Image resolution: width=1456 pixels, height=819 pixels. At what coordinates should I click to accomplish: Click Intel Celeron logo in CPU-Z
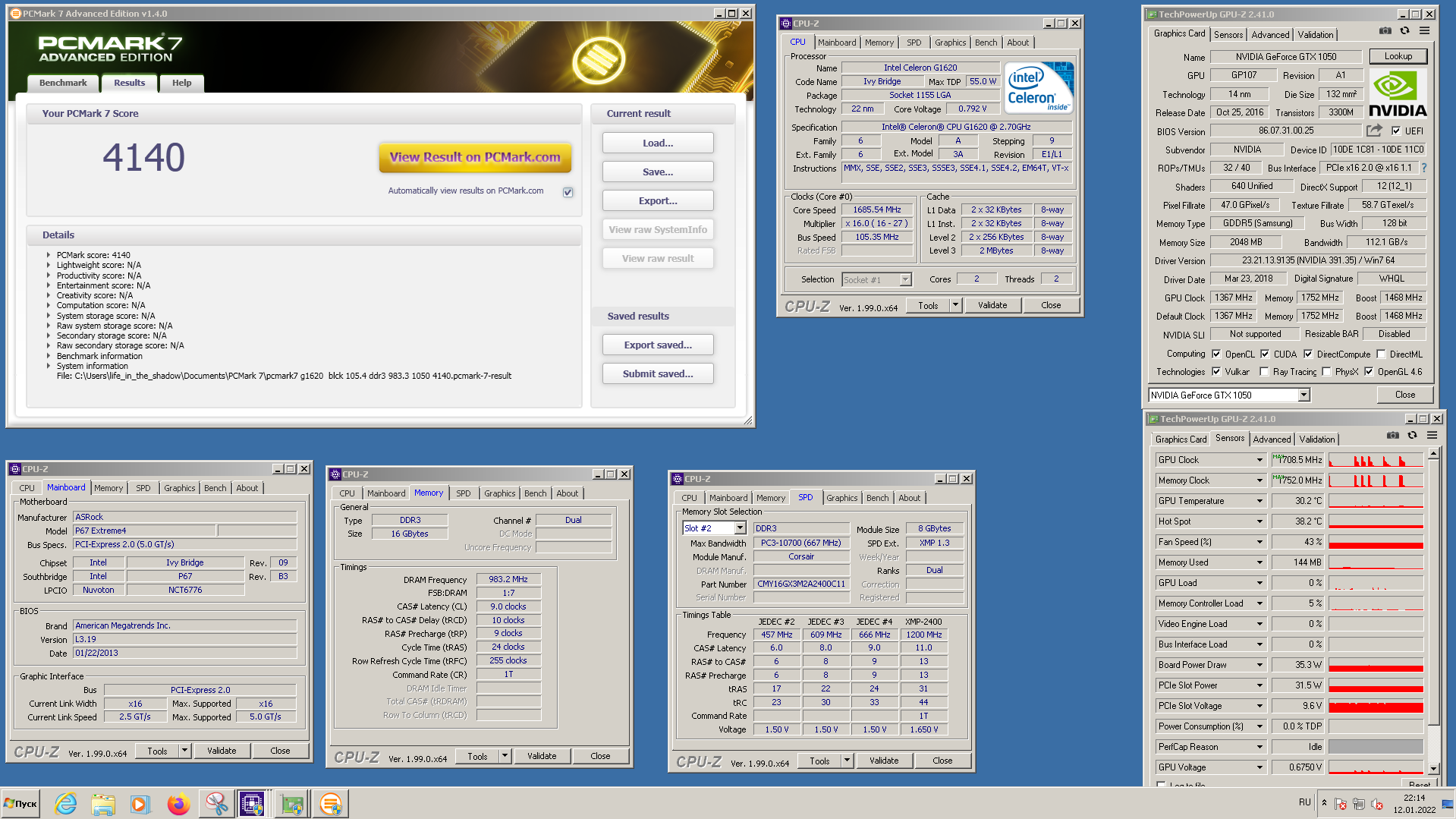tap(1039, 87)
